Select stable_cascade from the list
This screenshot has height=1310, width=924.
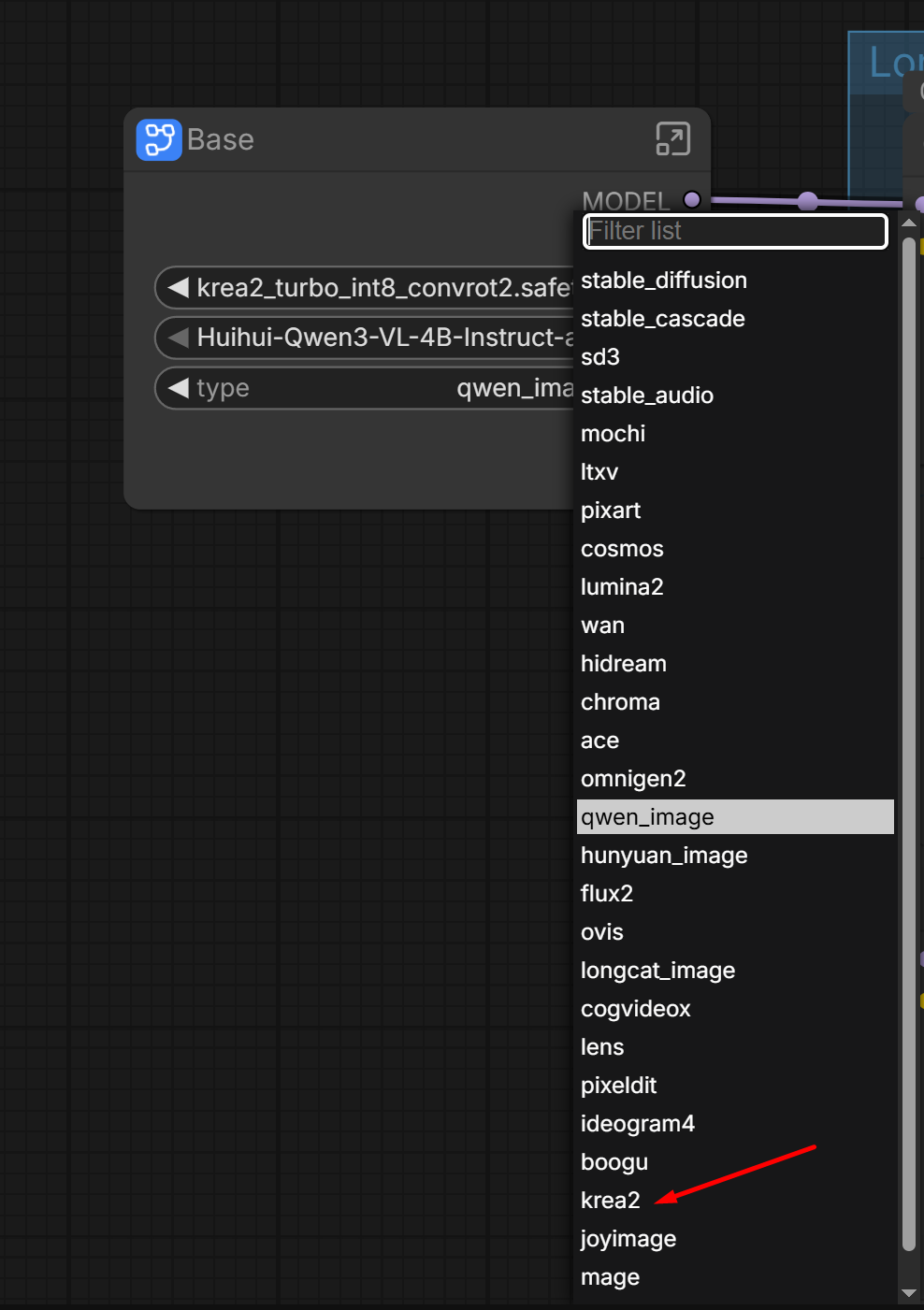click(735, 319)
